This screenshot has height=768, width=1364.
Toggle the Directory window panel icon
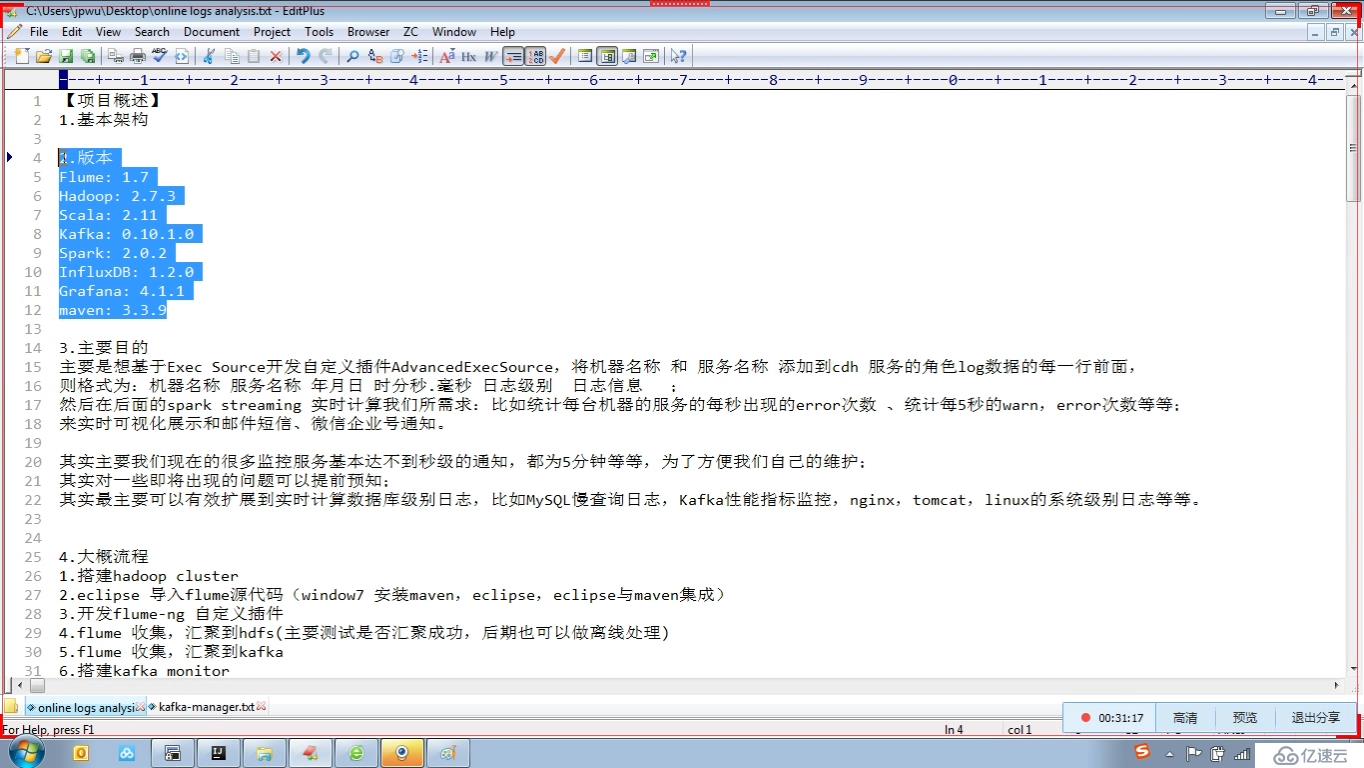585,56
